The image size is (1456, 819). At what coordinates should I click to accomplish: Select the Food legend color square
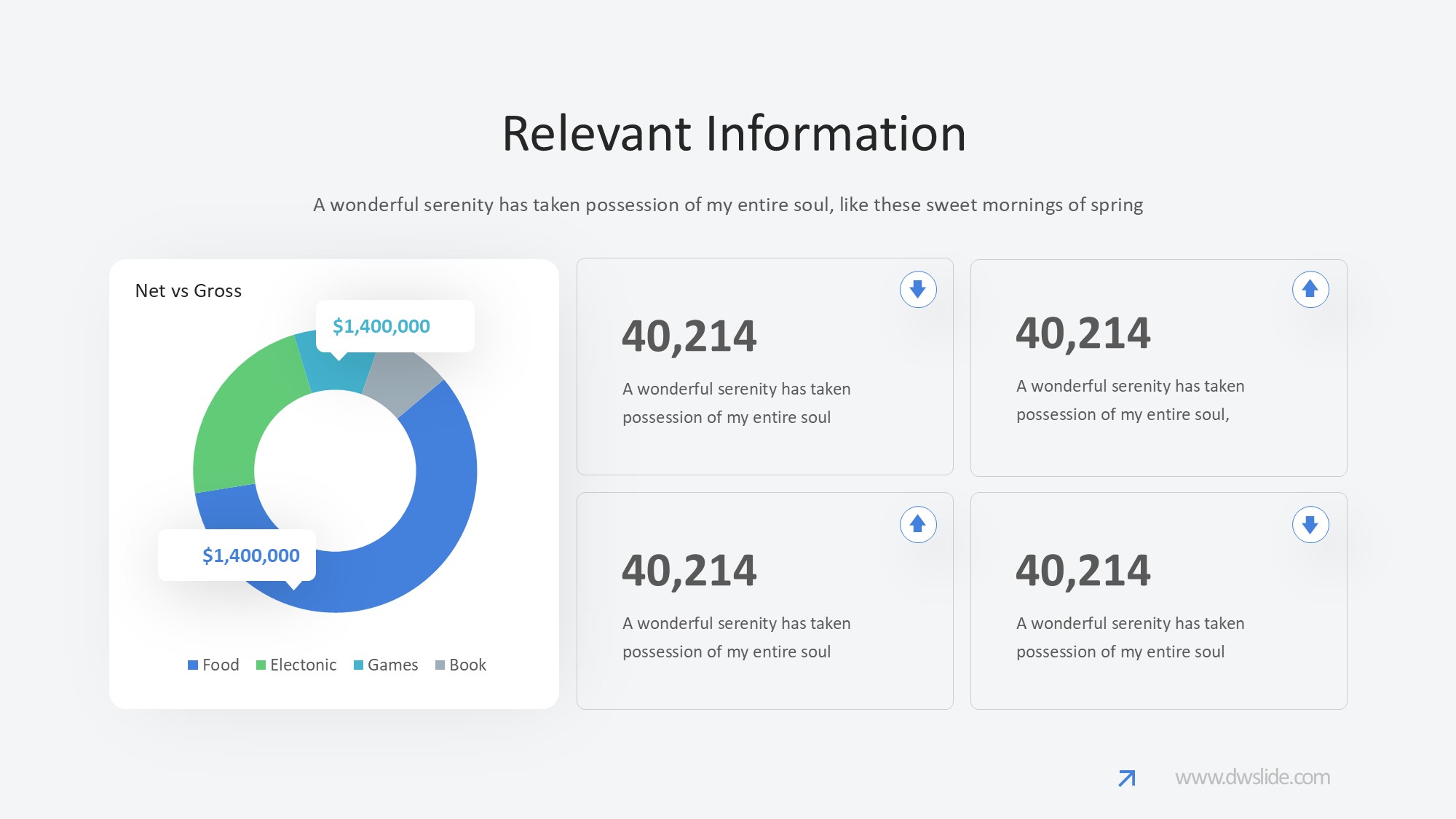pyautogui.click(x=193, y=665)
